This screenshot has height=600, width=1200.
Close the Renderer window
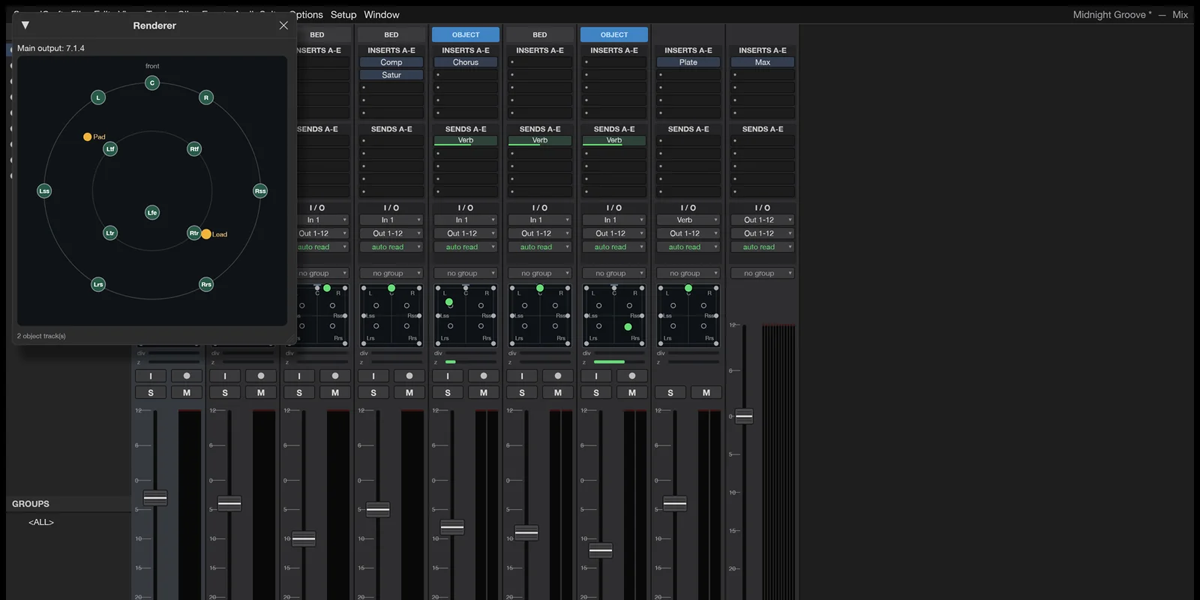tap(283, 25)
